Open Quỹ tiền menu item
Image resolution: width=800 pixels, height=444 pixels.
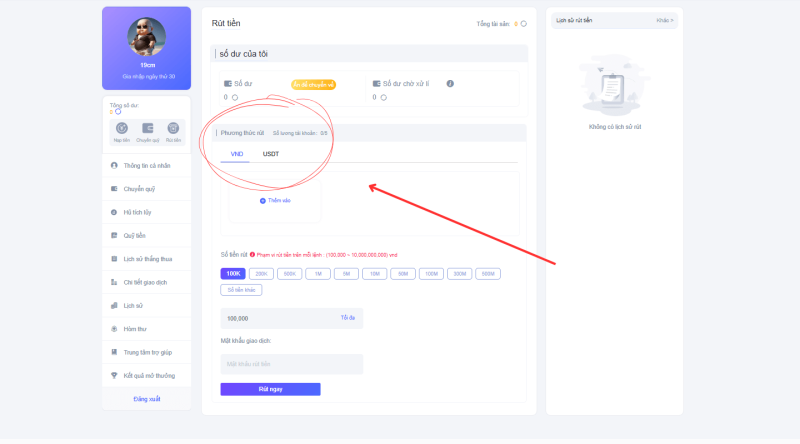(x=147, y=236)
